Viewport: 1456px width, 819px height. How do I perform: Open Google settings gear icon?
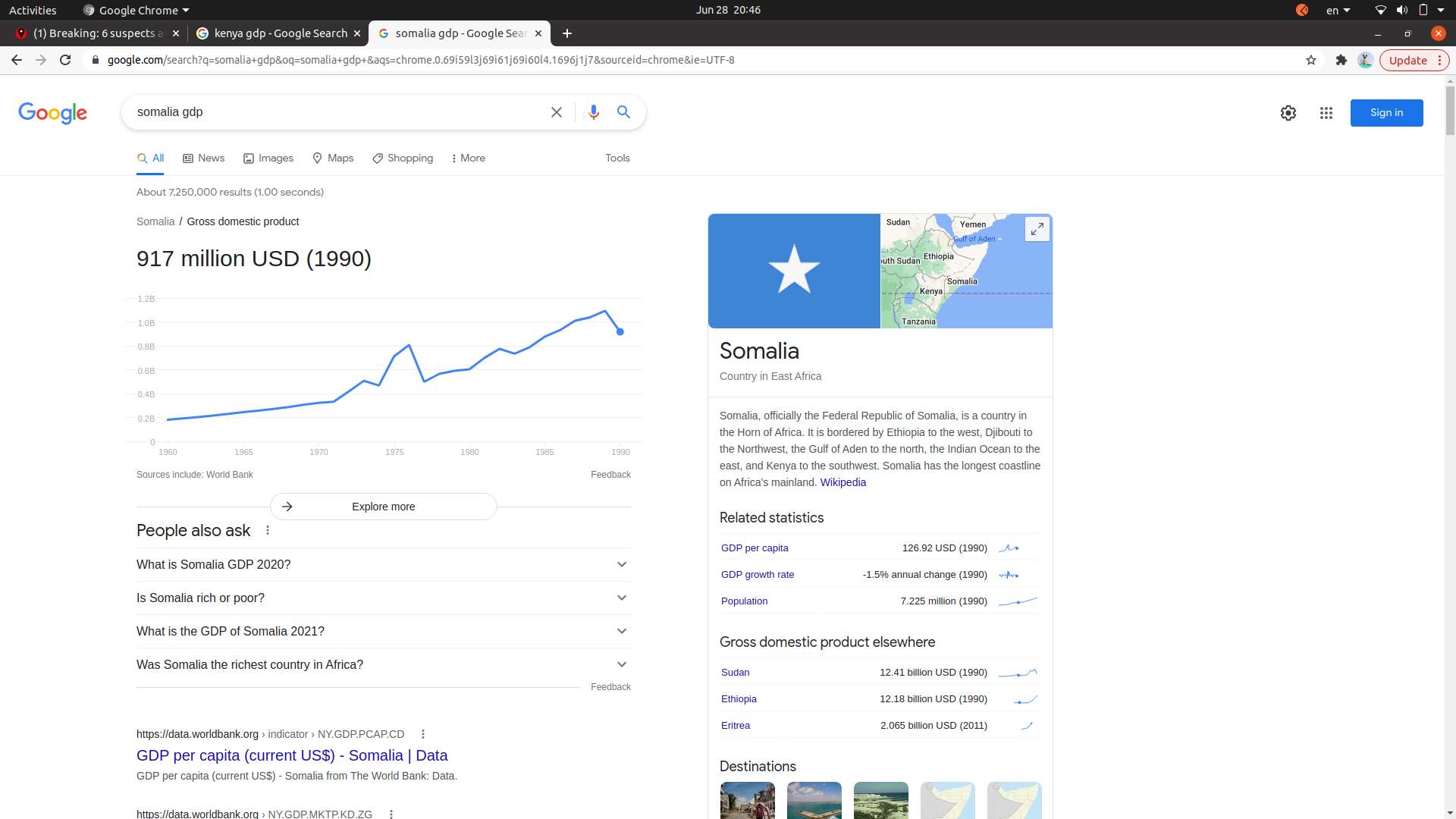click(1288, 113)
